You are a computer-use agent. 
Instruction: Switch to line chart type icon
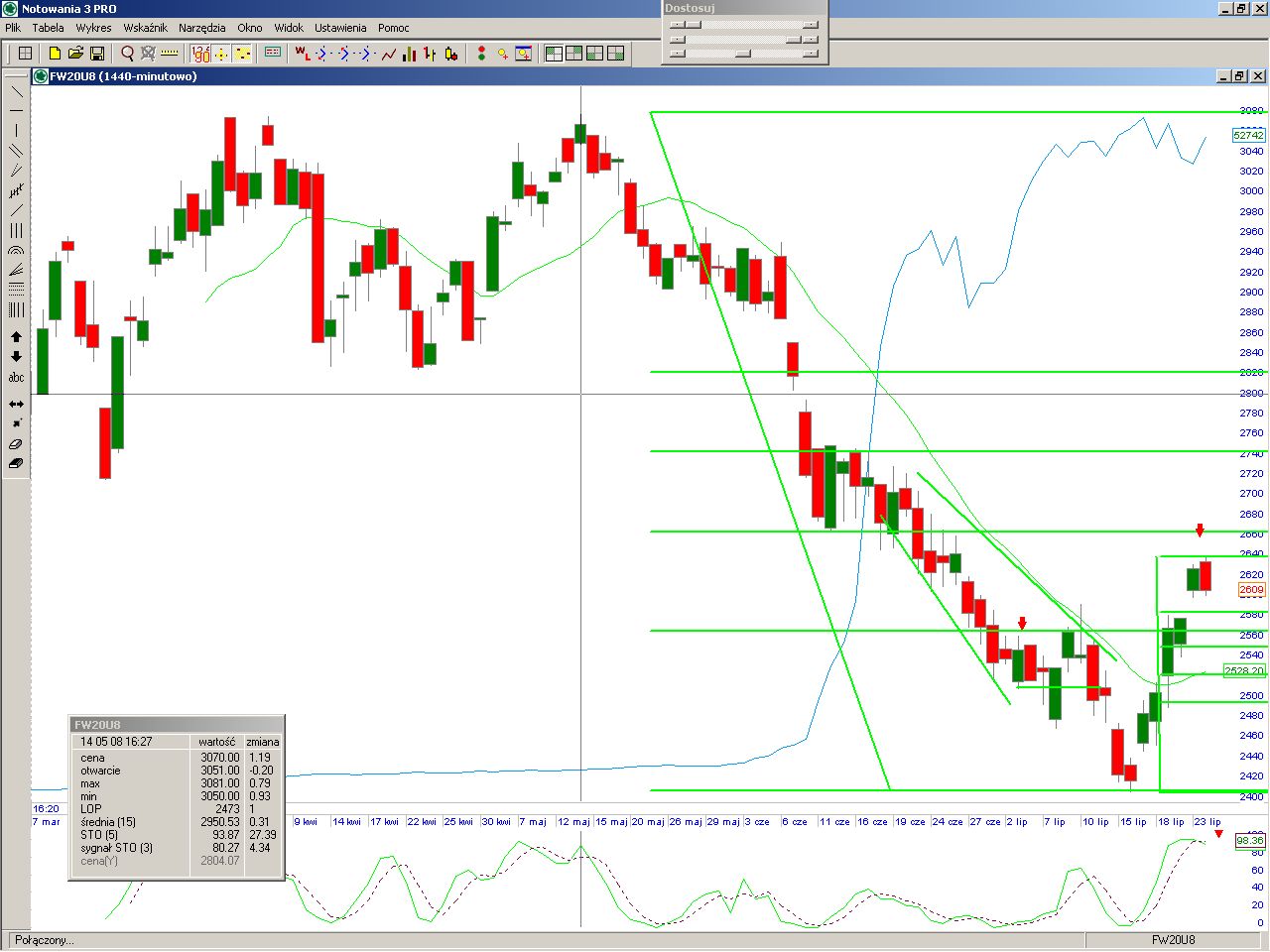point(389,54)
